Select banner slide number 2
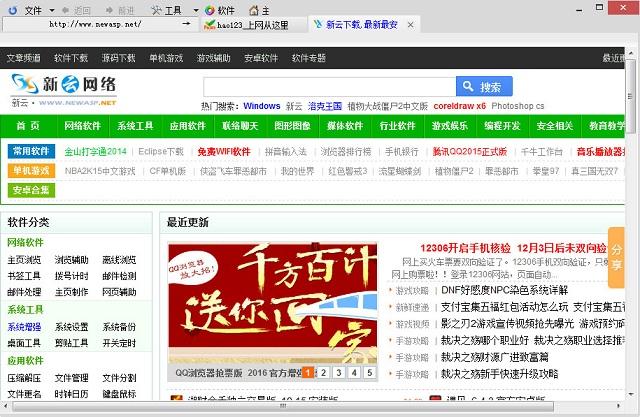 pos(323,373)
